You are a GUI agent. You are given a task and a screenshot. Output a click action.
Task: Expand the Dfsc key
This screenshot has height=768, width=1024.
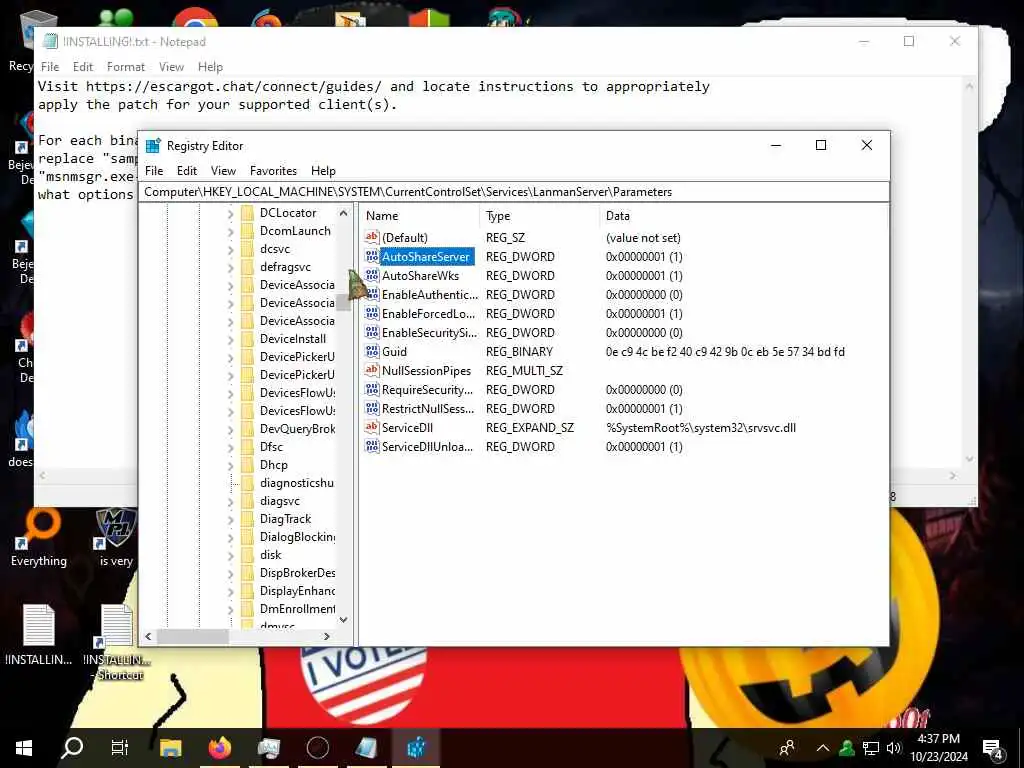(x=231, y=447)
